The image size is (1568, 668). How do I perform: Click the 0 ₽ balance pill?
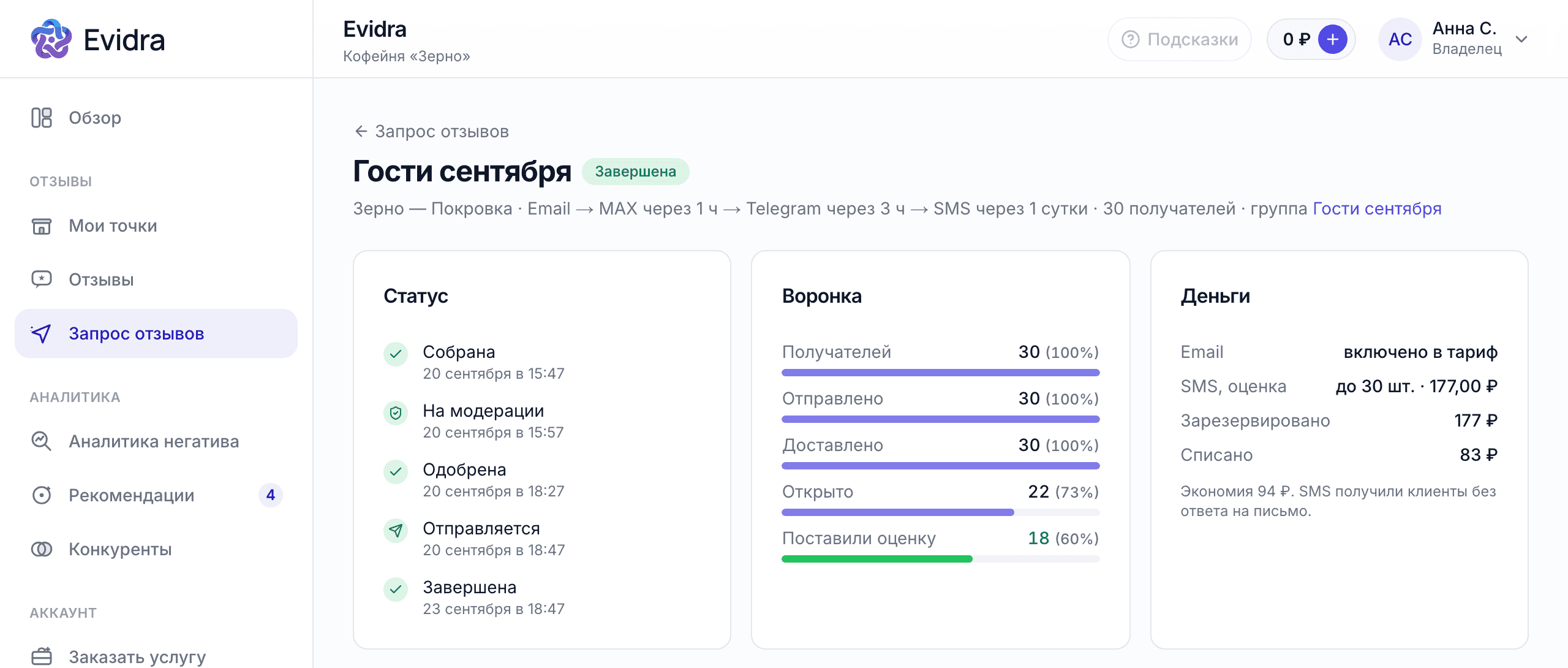click(x=1311, y=39)
